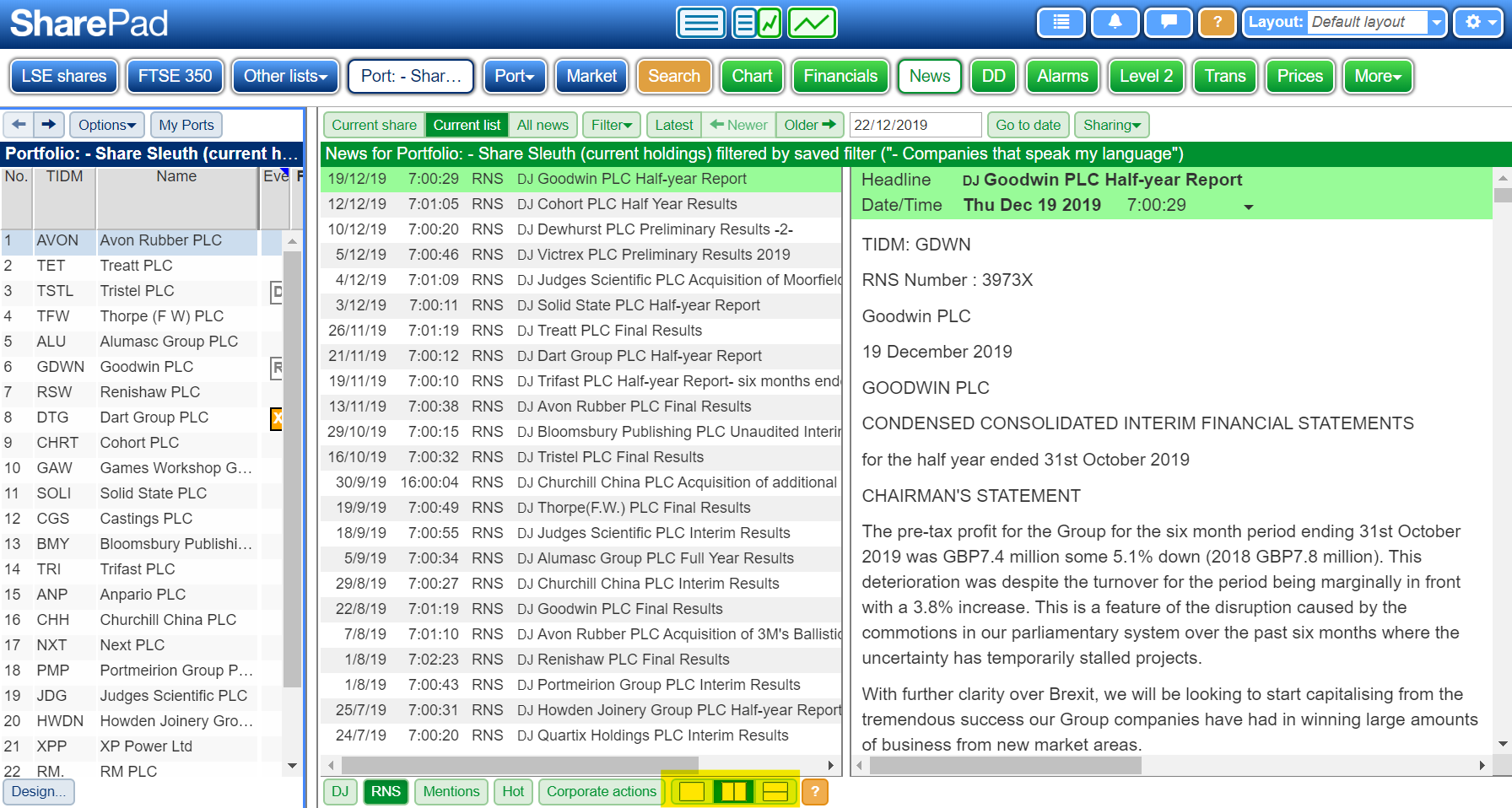
Task: Open Sharing dropdown
Action: tap(1111, 125)
